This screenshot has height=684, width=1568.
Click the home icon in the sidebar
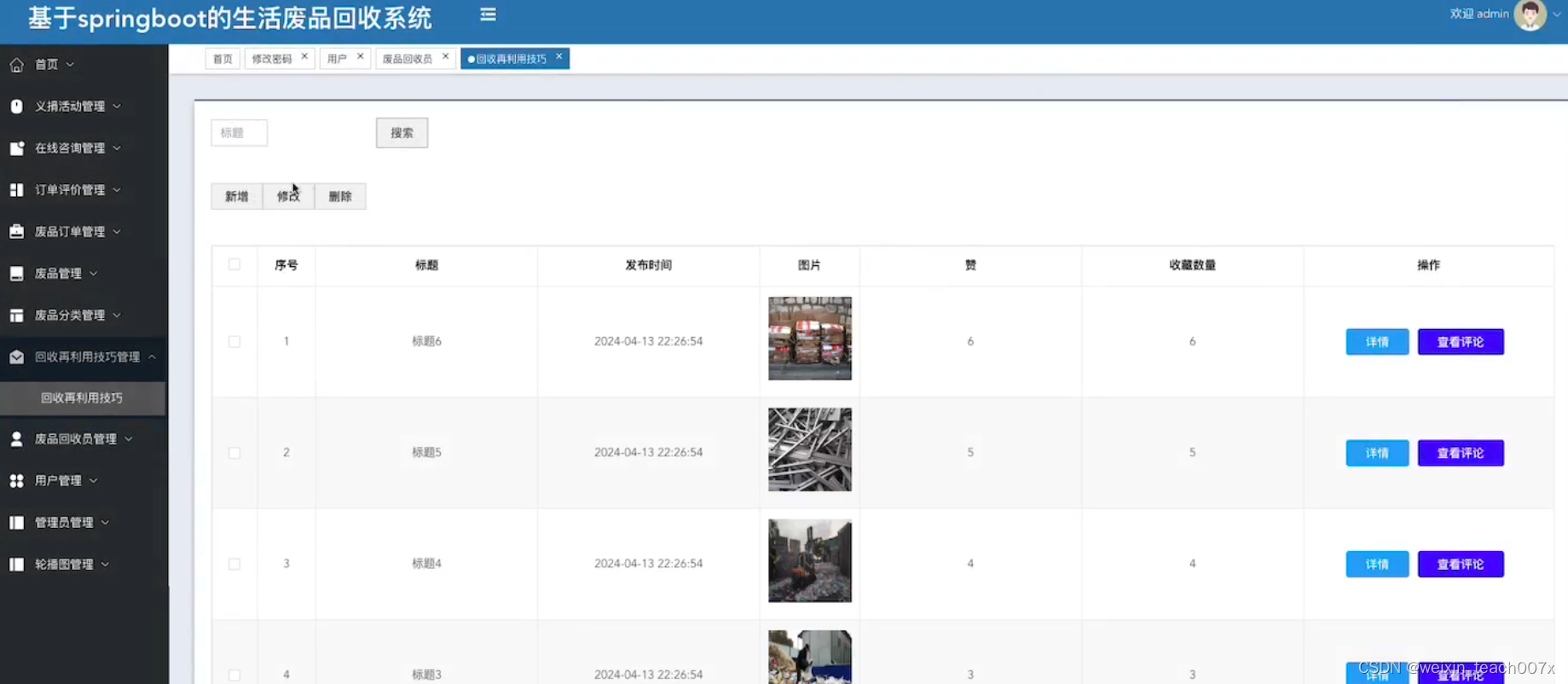(16, 64)
